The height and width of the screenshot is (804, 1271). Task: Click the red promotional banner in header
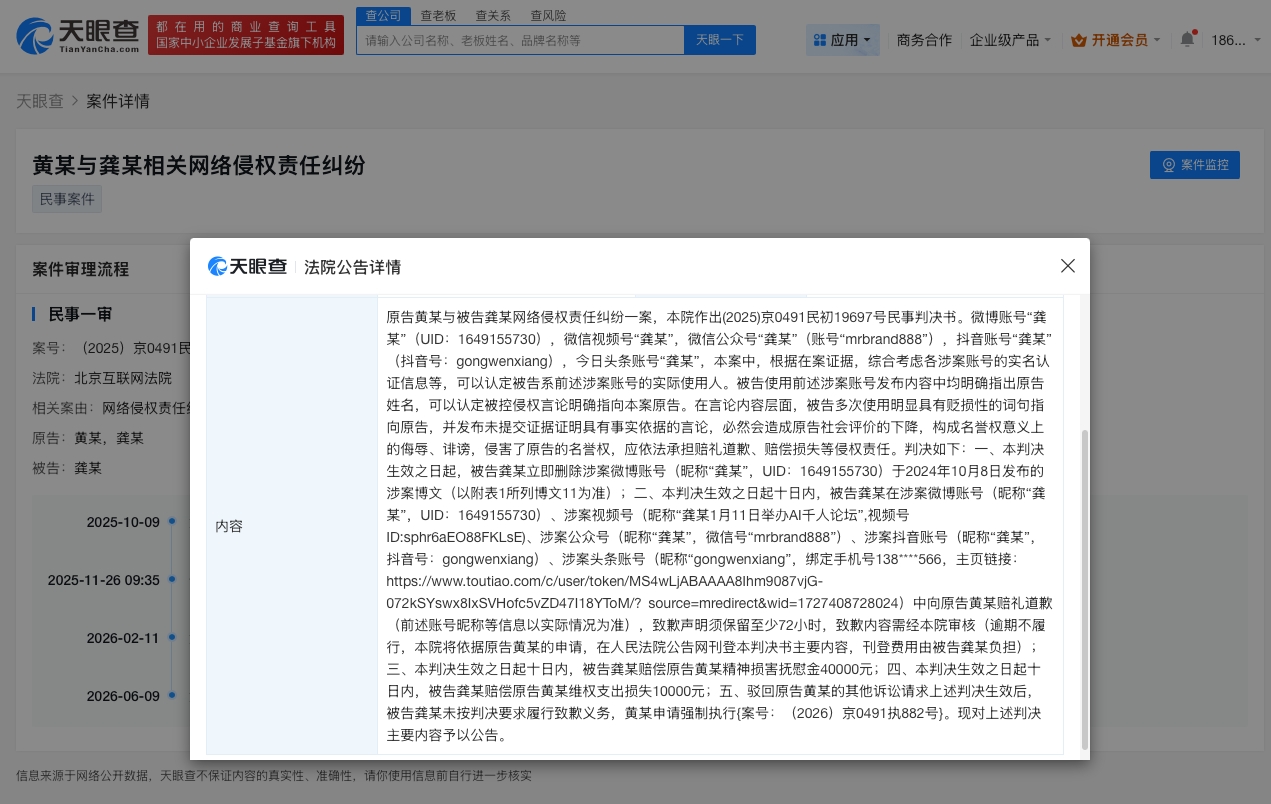click(246, 35)
